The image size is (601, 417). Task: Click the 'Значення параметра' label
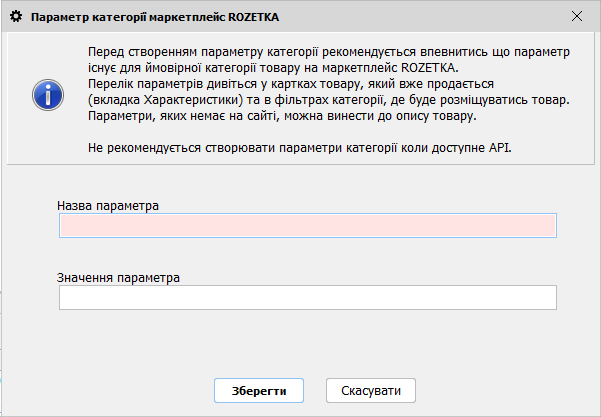point(118,277)
